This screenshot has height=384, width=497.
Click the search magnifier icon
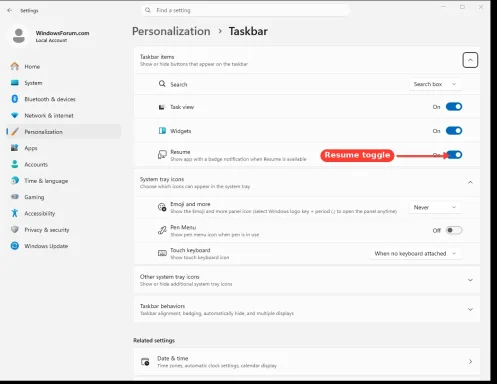click(148, 10)
